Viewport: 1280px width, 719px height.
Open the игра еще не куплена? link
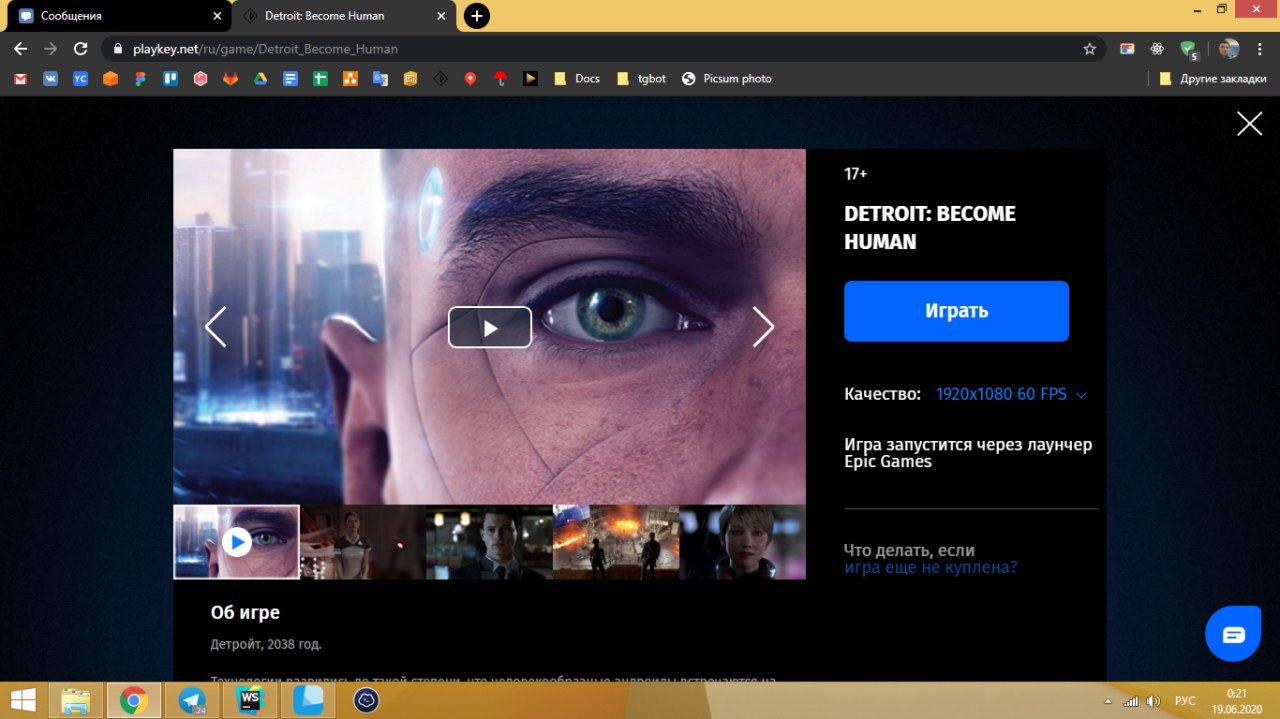(x=930, y=567)
